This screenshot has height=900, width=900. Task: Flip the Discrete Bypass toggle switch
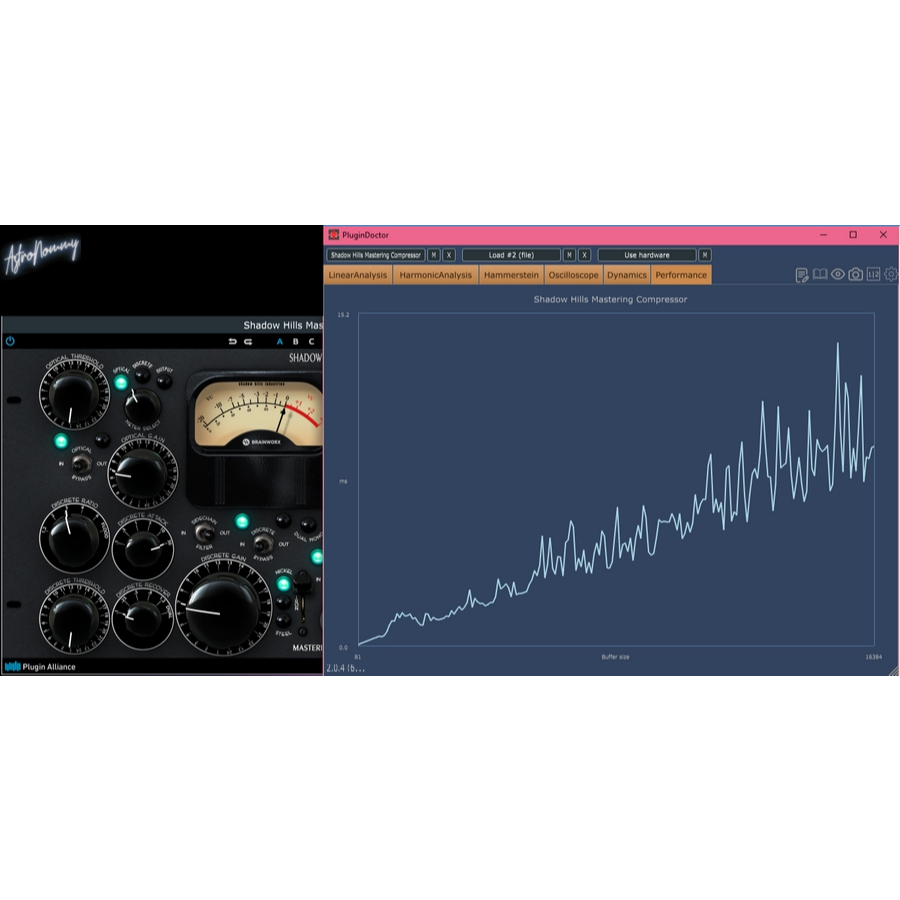coord(263,543)
